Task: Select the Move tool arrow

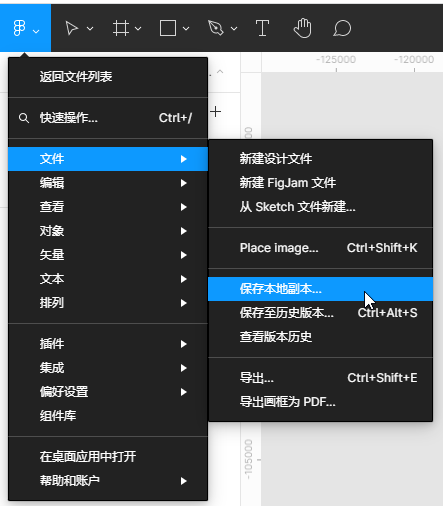Action: point(71,28)
